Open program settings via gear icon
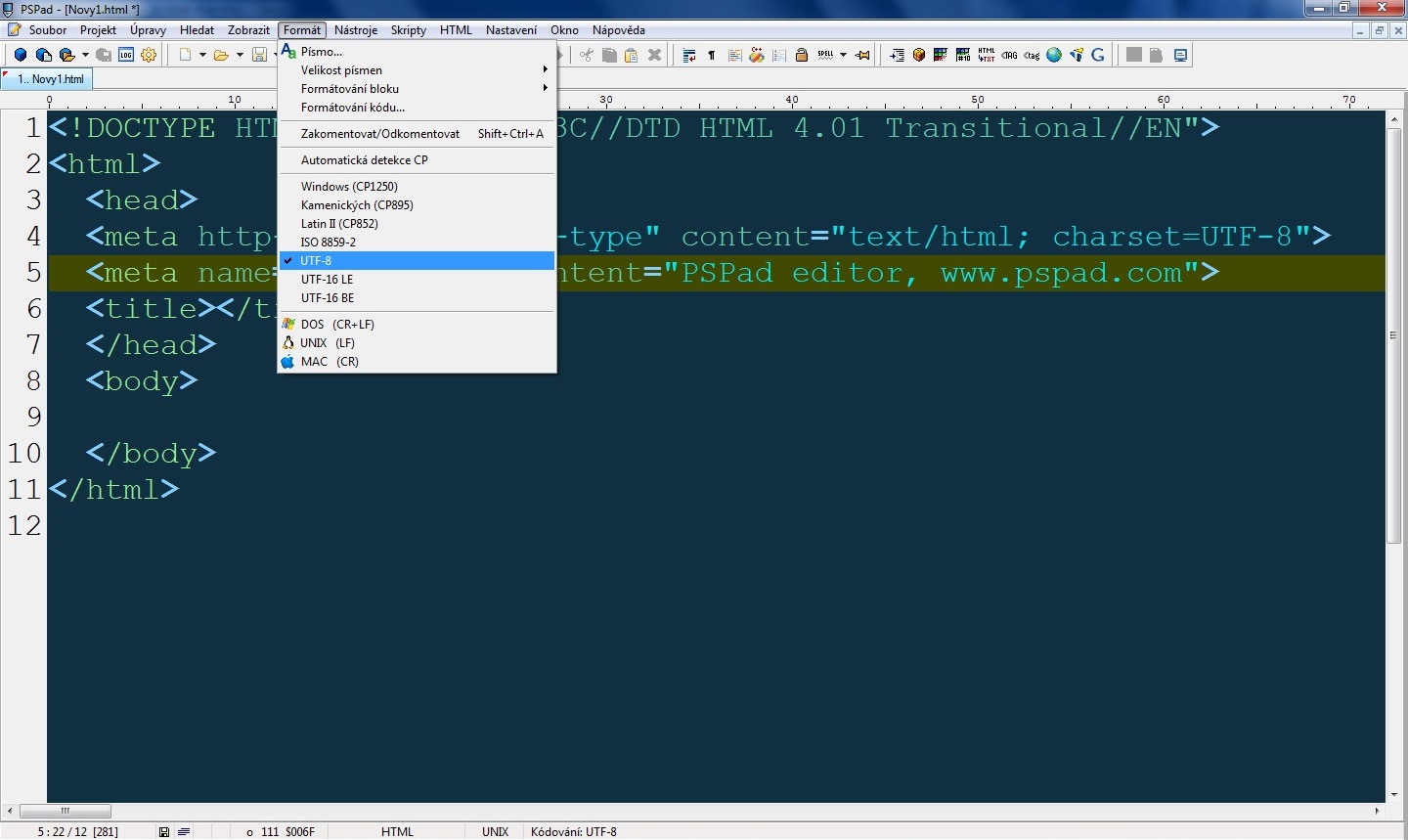 tap(149, 55)
